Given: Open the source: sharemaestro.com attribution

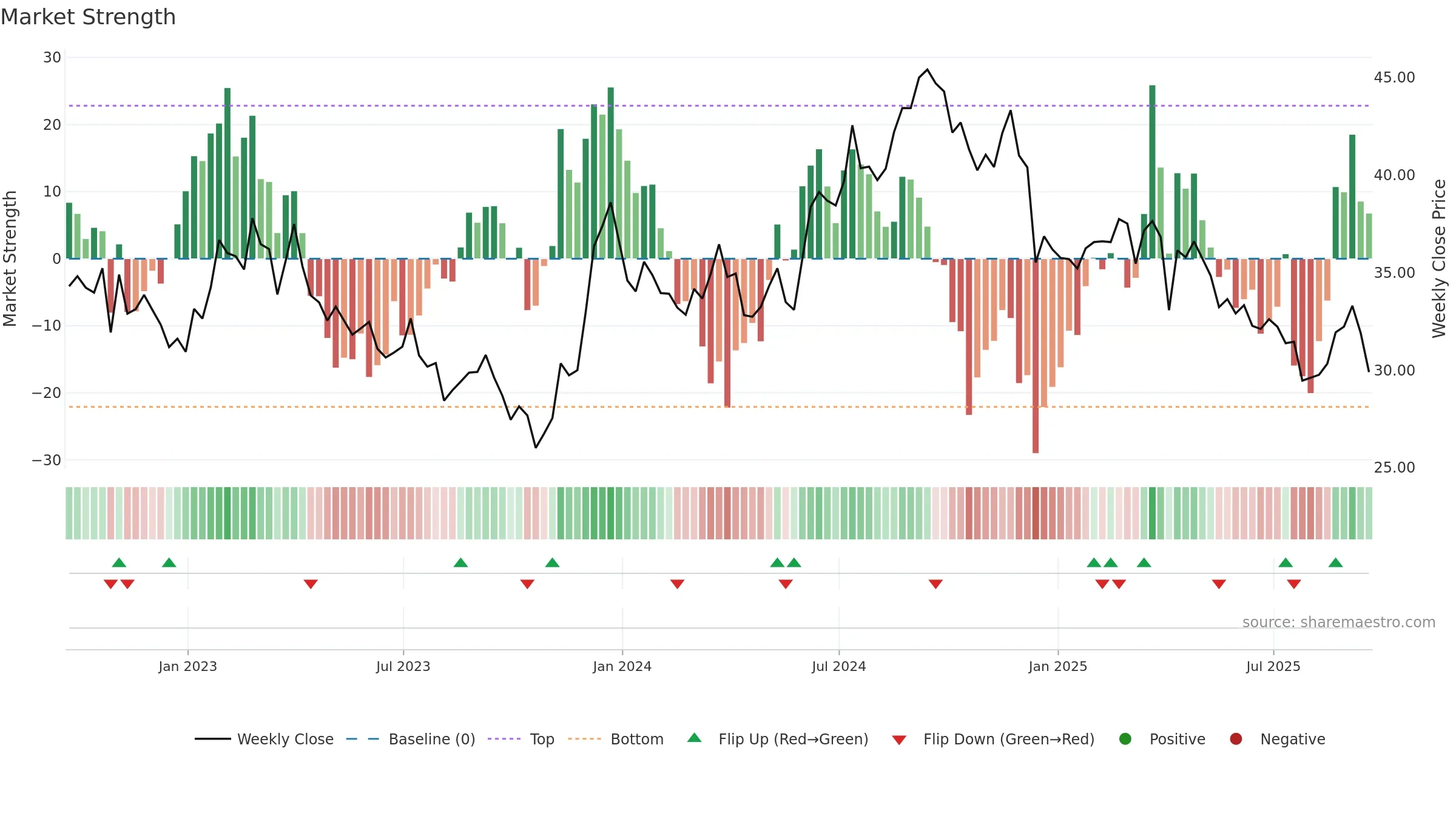Looking at the screenshot, I should 1339,622.
